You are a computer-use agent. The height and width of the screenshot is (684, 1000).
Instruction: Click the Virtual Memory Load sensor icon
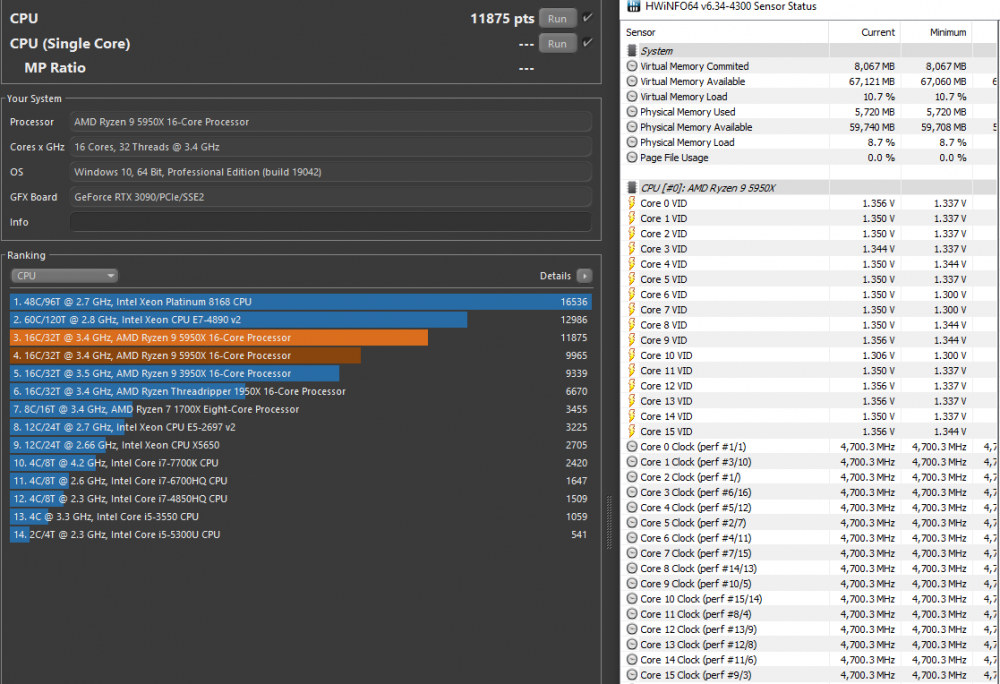coord(632,96)
